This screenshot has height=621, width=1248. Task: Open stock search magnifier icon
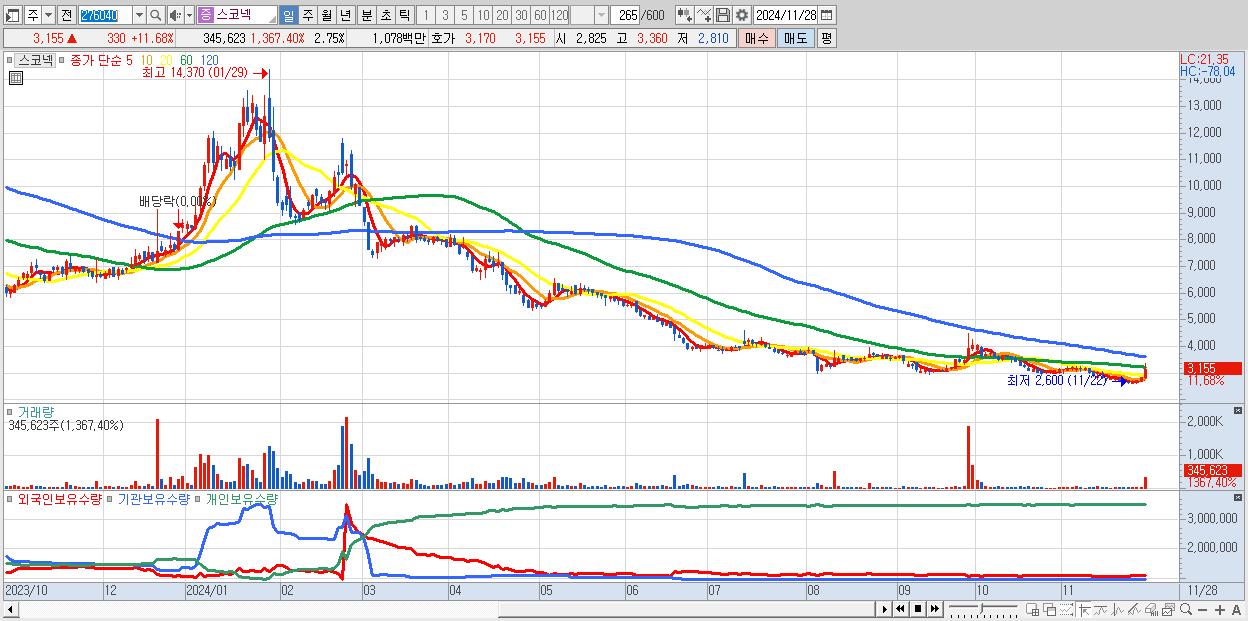pos(156,15)
